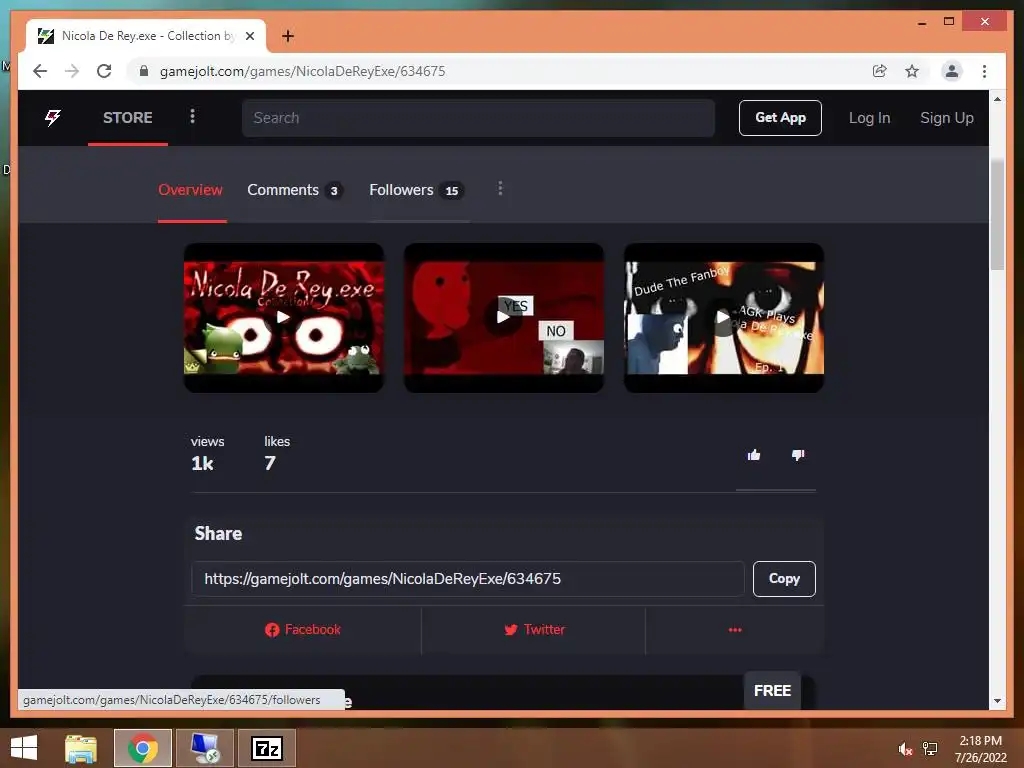Play the Nicola De Rey.exe Collection video
The height and width of the screenshot is (768, 1024).
tap(283, 318)
